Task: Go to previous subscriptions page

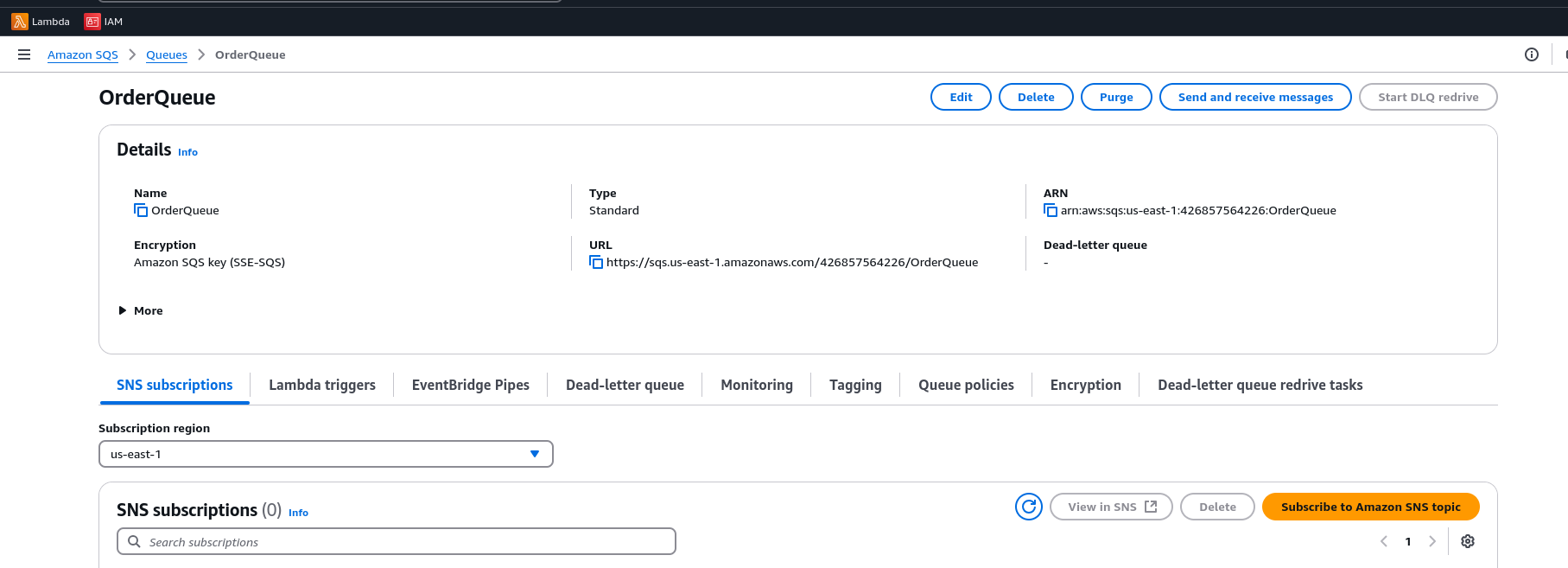Action: pos(1384,541)
